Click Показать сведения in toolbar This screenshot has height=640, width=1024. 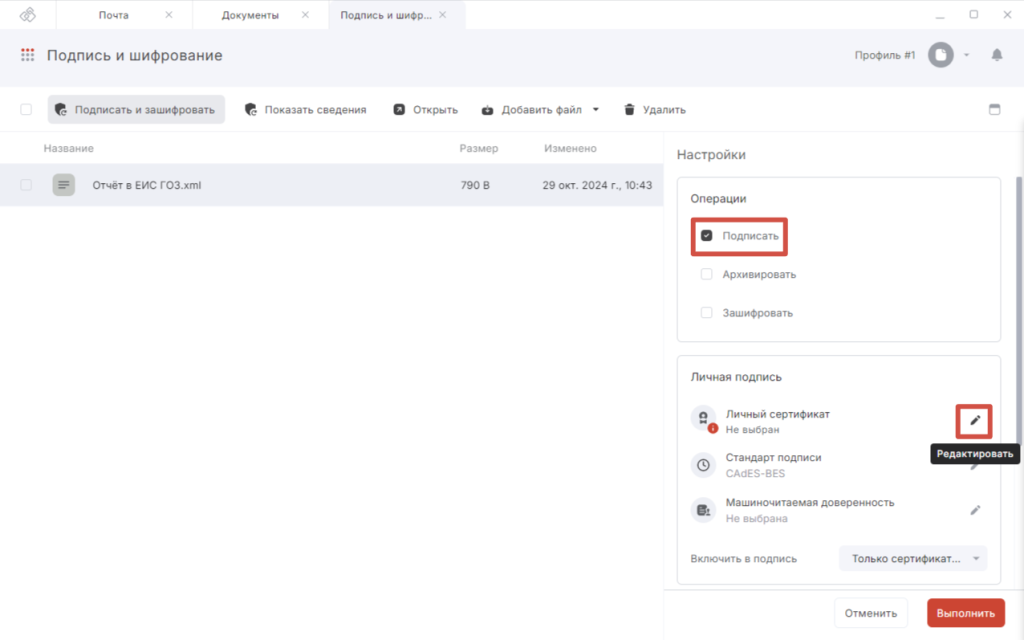click(306, 110)
